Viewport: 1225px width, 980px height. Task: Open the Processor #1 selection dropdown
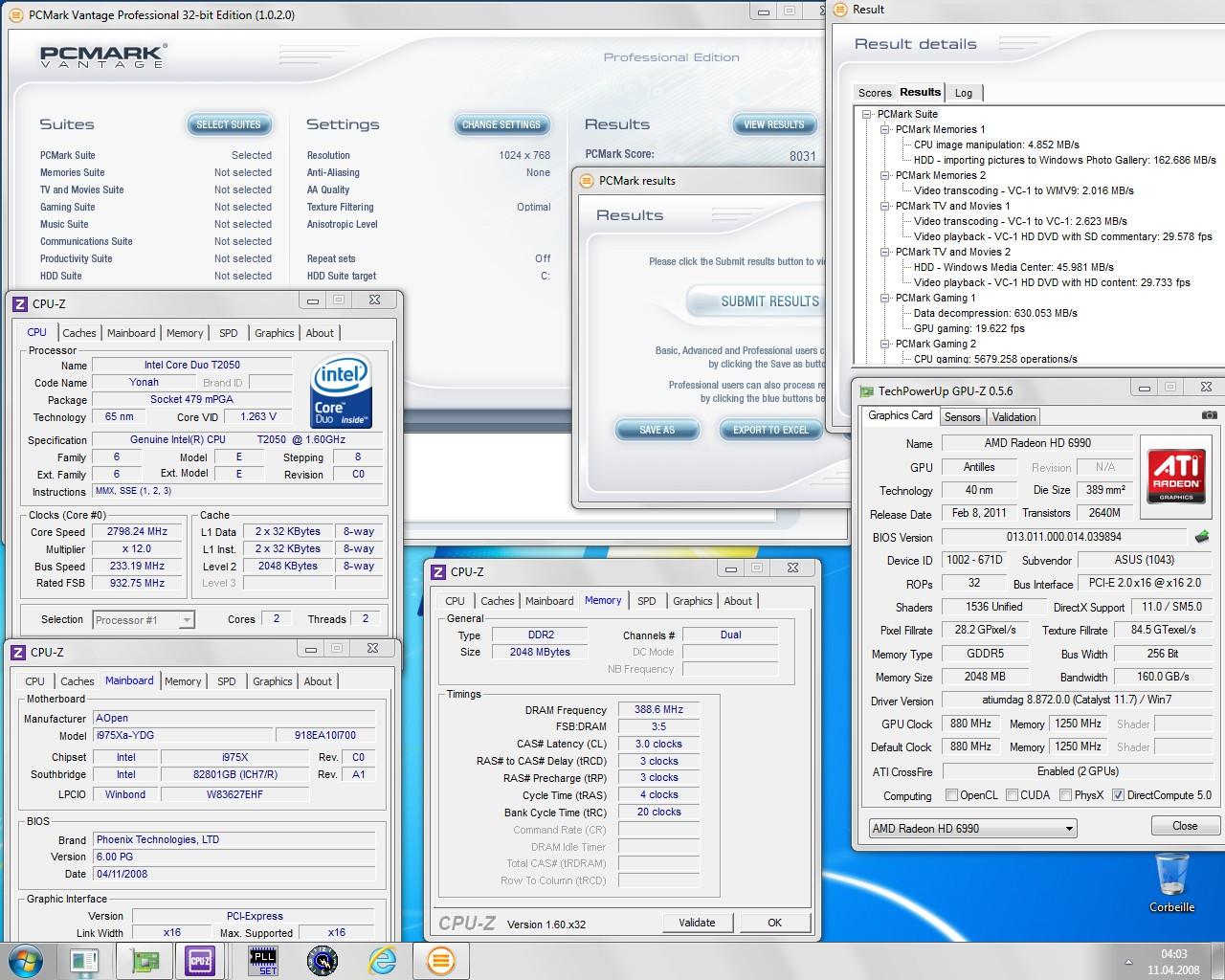click(x=143, y=620)
